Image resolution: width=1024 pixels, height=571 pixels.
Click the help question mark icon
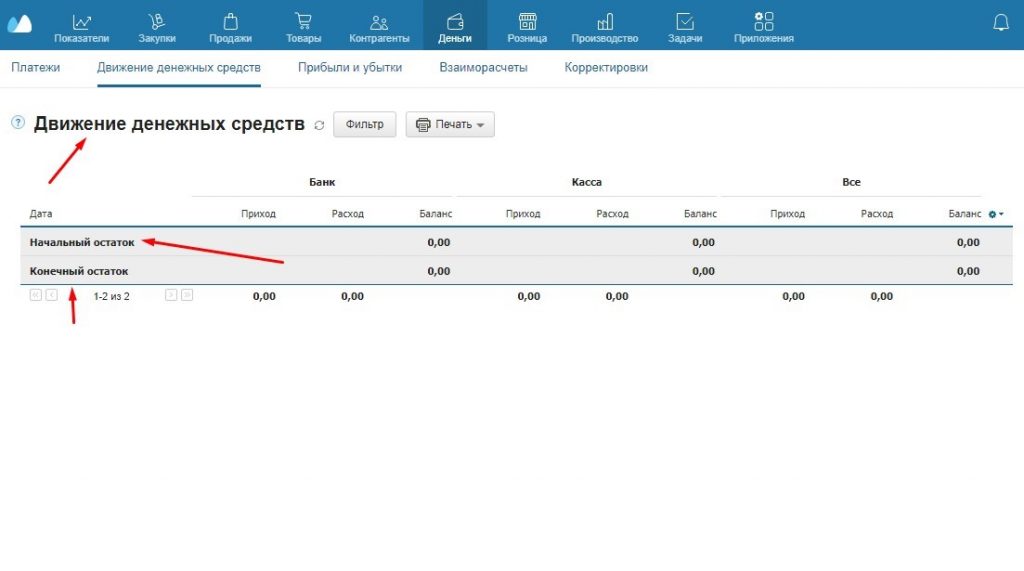point(18,122)
